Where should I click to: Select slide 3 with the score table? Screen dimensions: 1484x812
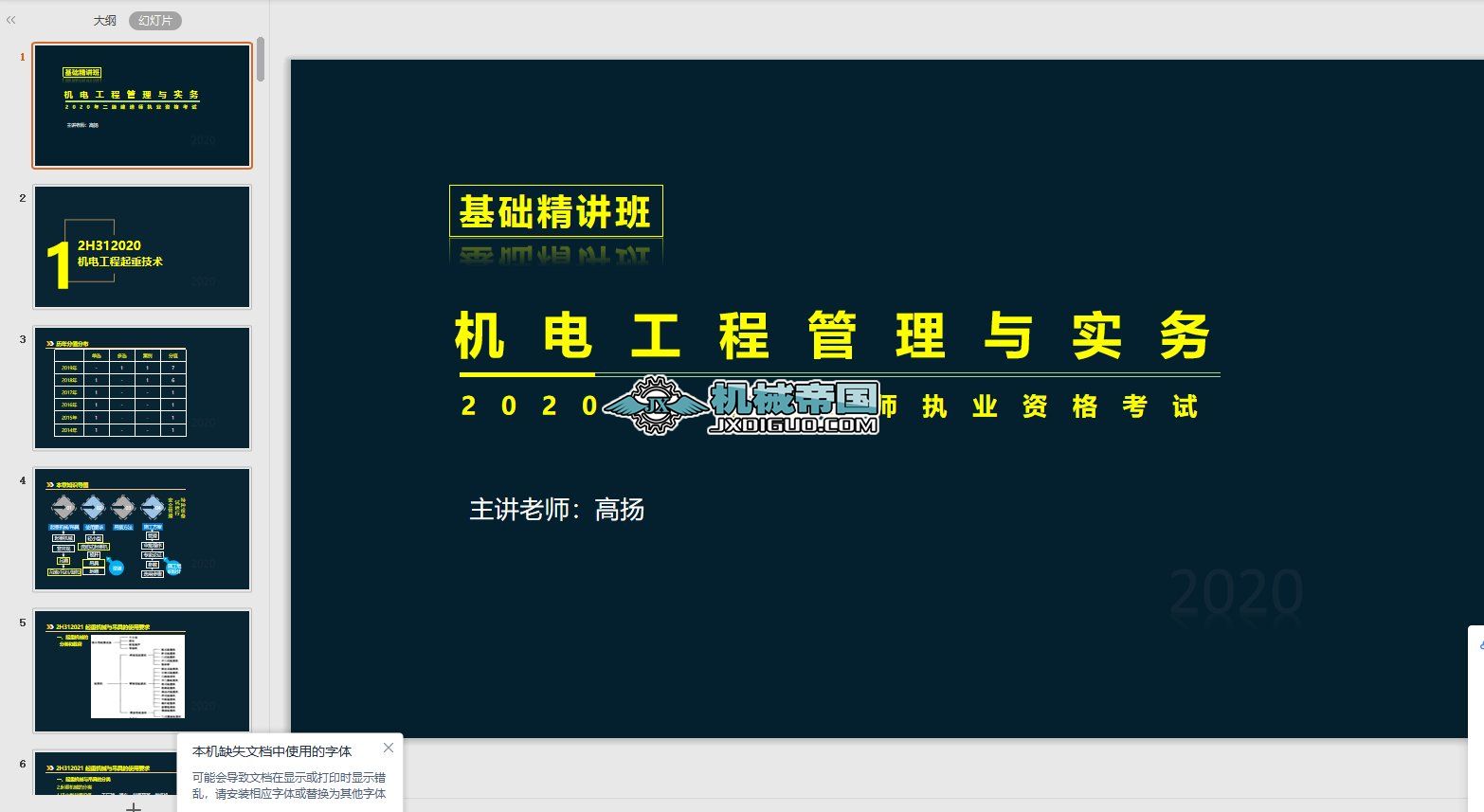[142, 388]
